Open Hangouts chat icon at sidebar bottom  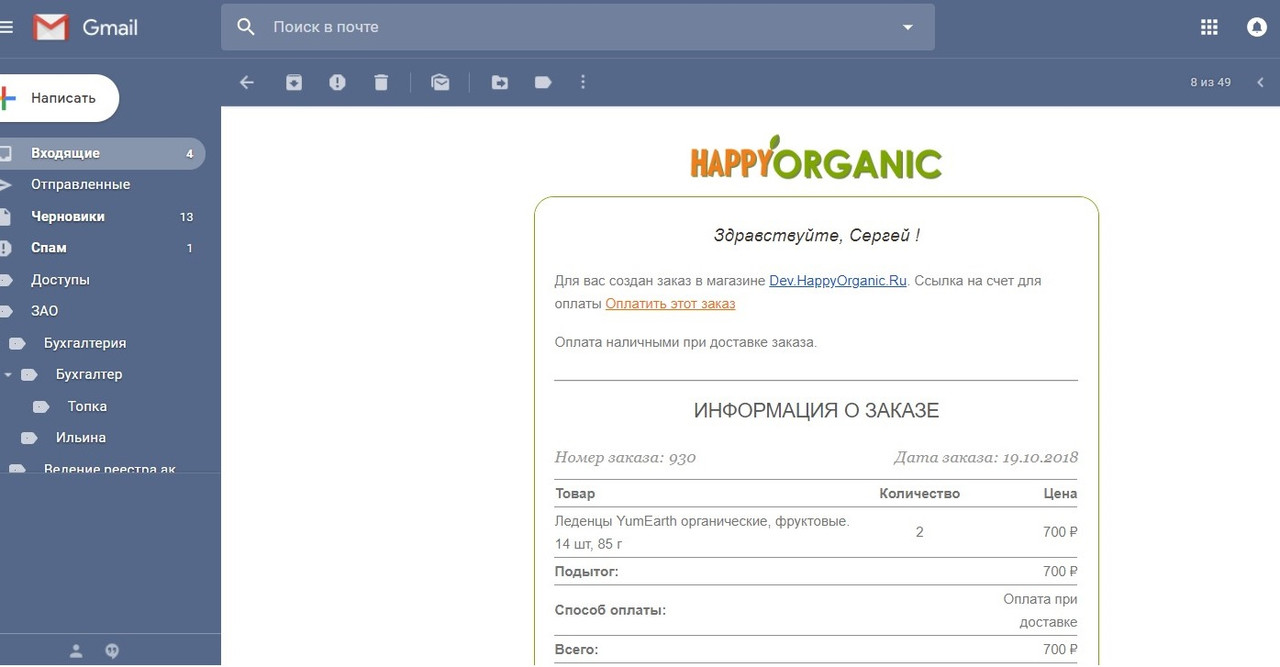coord(112,651)
